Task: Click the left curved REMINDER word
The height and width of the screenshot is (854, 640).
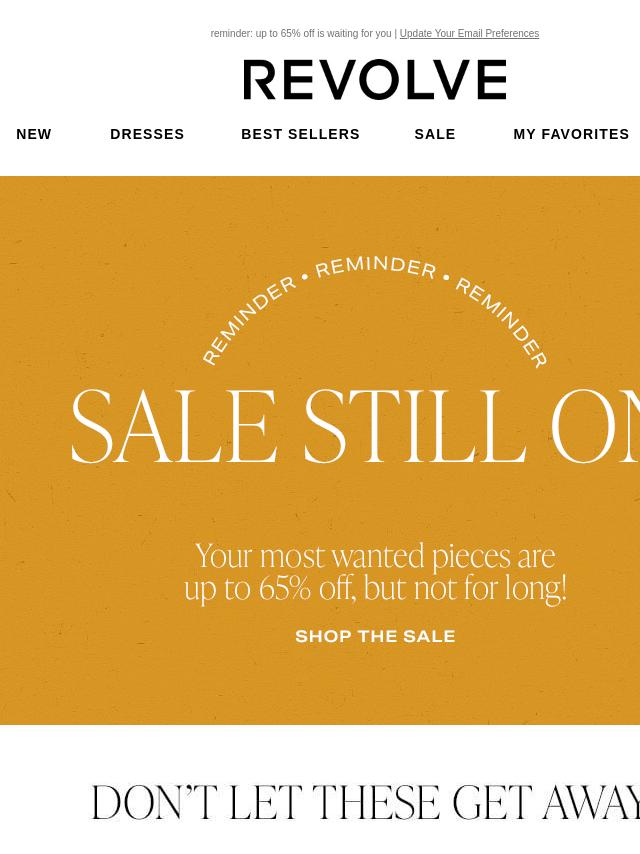Action: pyautogui.click(x=248, y=320)
